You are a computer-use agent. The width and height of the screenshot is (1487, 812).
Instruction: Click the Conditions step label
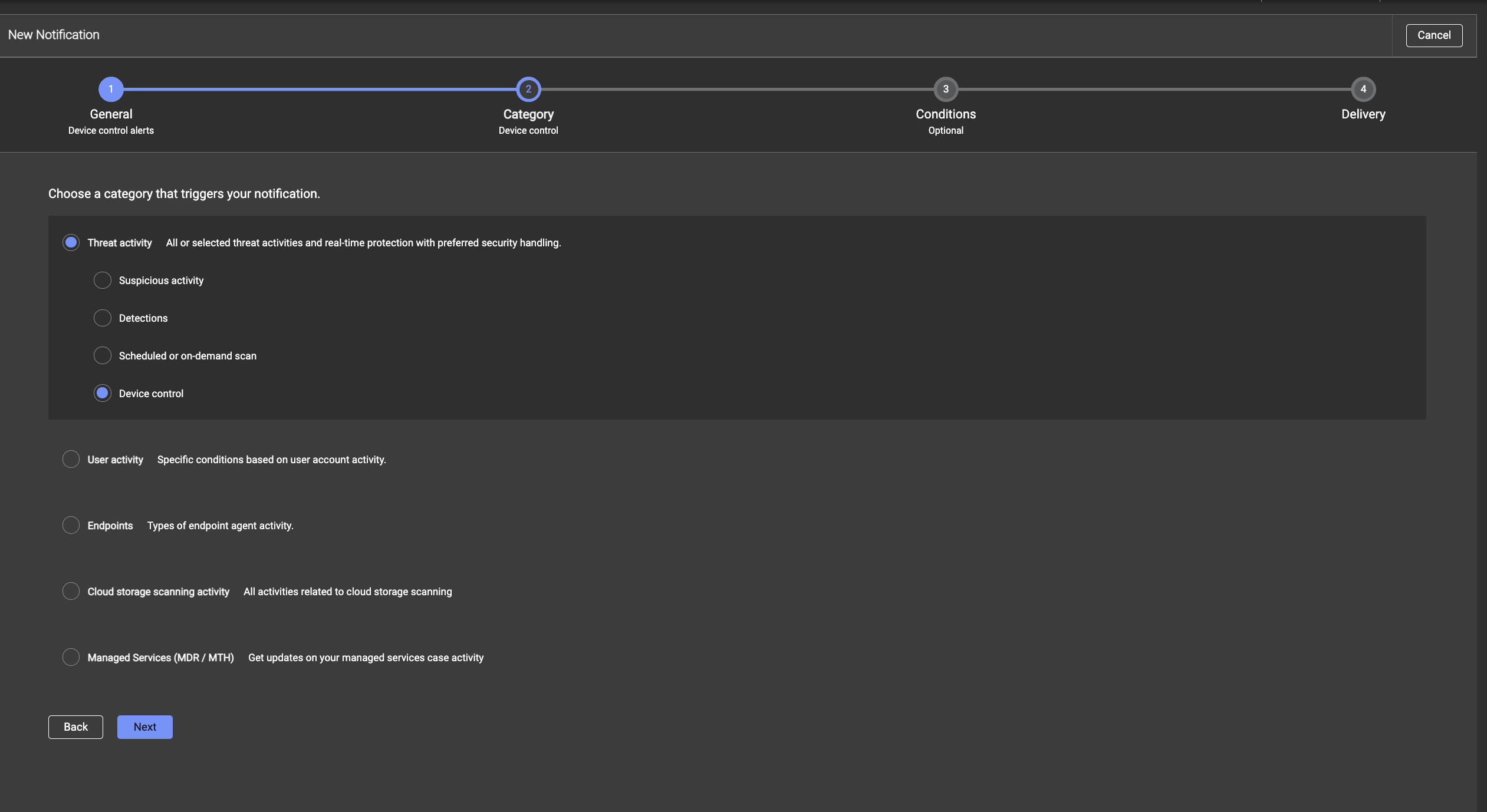click(x=946, y=114)
